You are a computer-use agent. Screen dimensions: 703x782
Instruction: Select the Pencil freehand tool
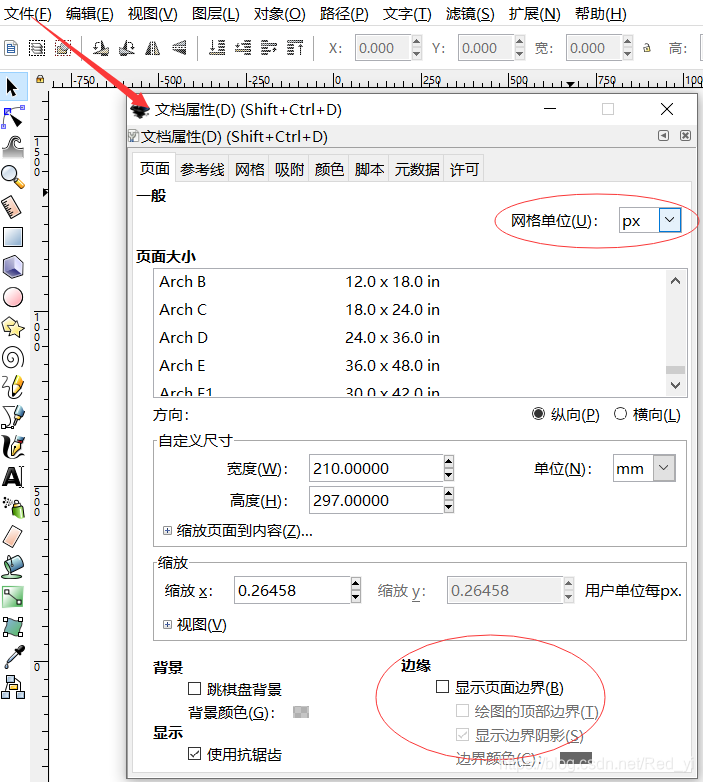(x=13, y=387)
